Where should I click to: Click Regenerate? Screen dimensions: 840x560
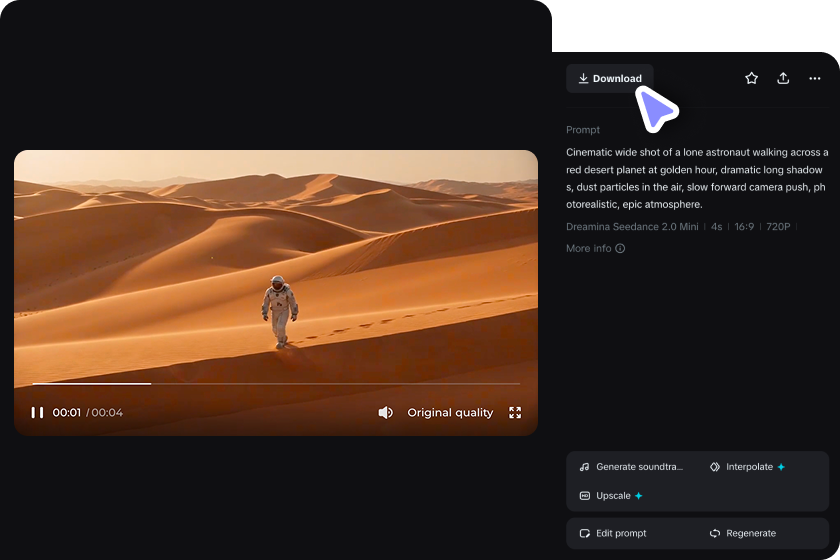(x=742, y=533)
